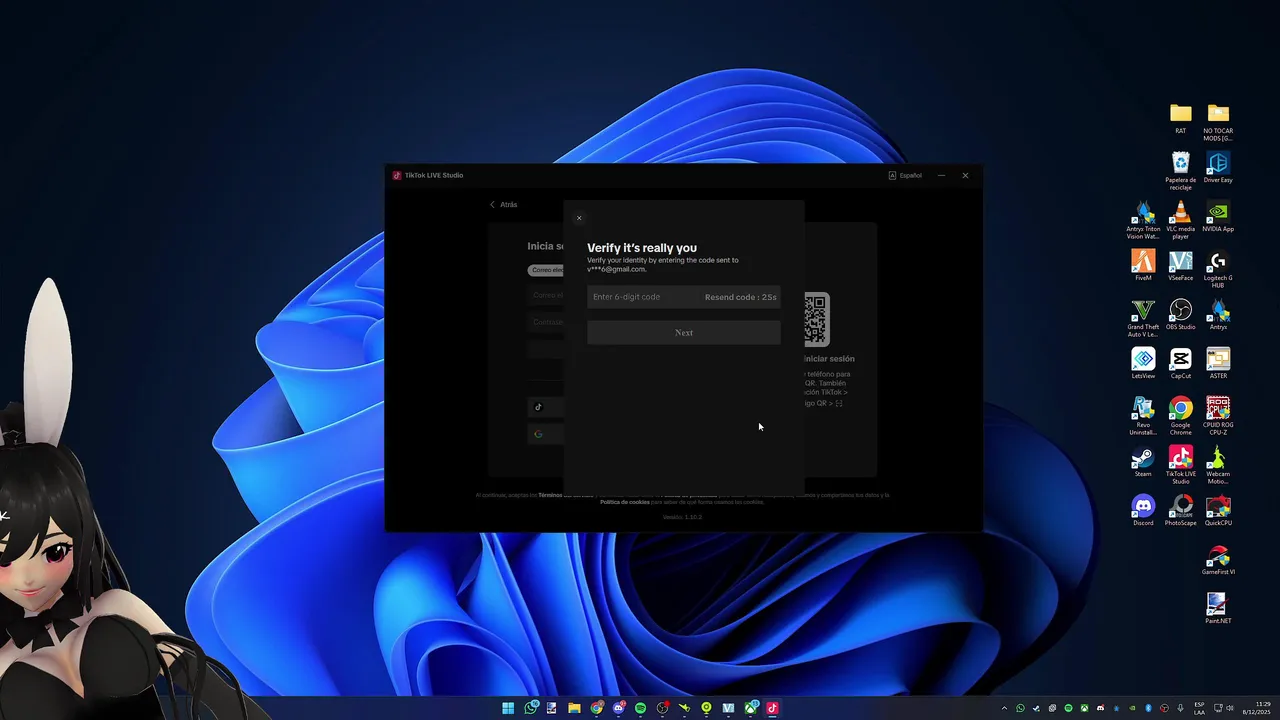The image size is (1280, 720).
Task: Select TikTok LIVE Studio desktop shortcut
Action: coord(1181,465)
